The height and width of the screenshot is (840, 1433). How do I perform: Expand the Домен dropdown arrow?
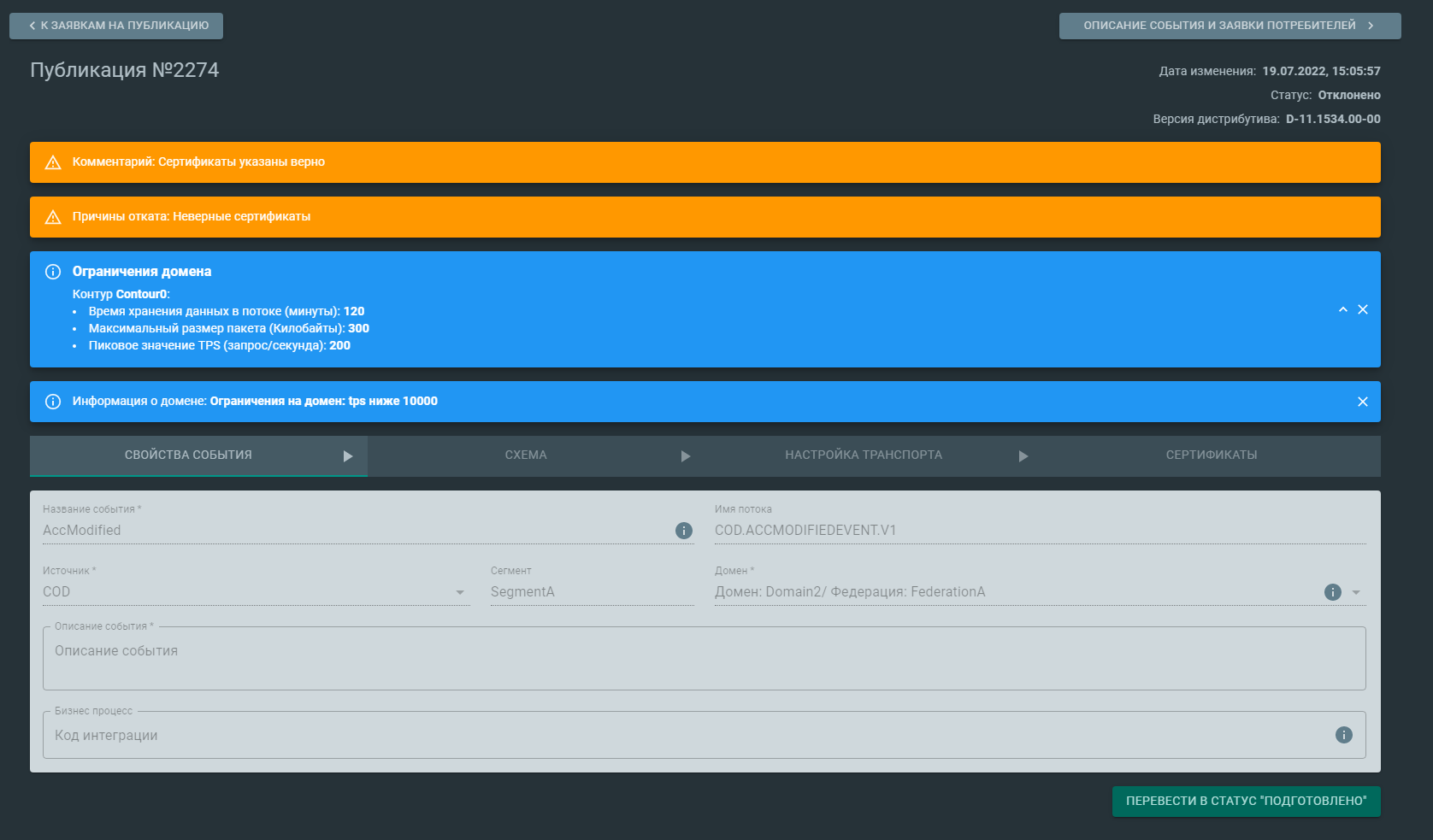tap(1356, 592)
